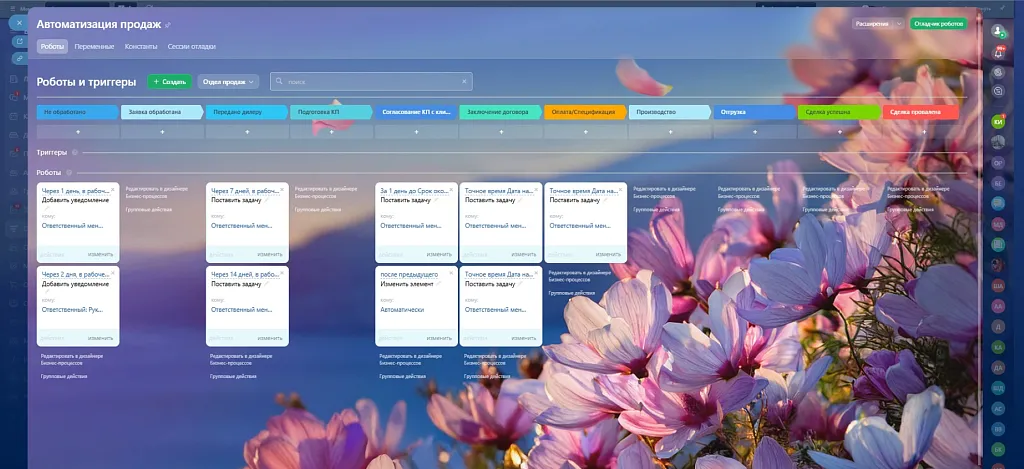Click into the поиск search field
The width and height of the screenshot is (1024, 469).
370,81
